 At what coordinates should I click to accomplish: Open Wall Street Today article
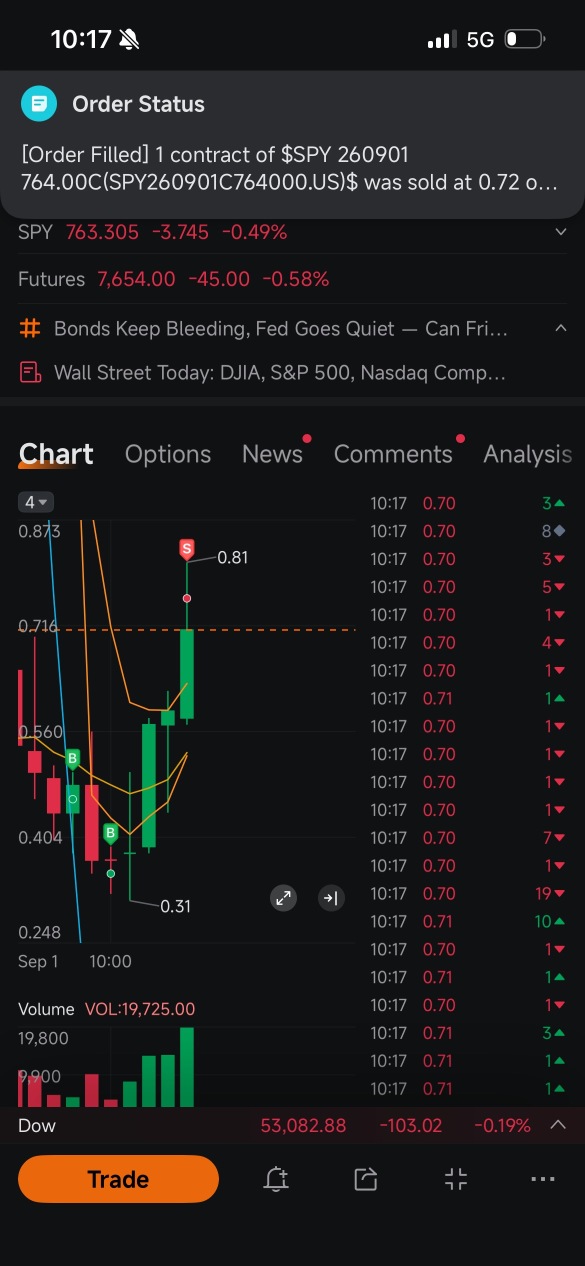(x=279, y=373)
